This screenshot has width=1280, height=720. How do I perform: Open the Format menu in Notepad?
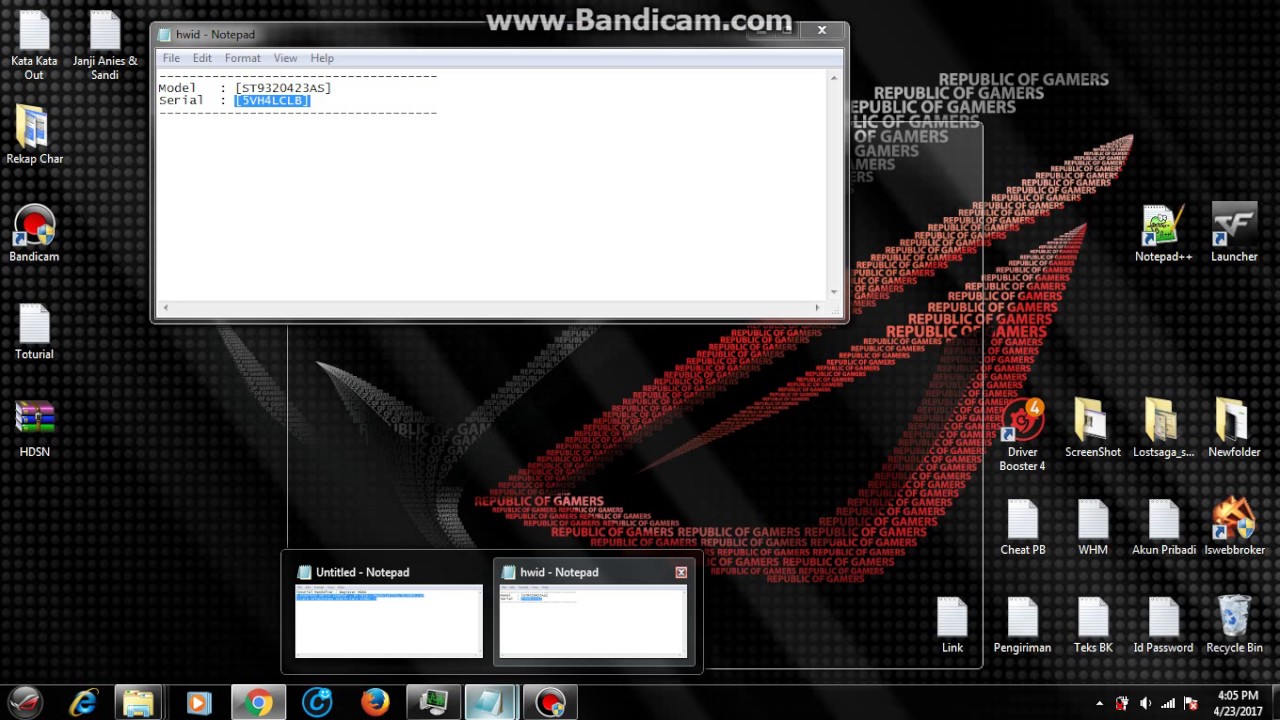click(x=242, y=58)
